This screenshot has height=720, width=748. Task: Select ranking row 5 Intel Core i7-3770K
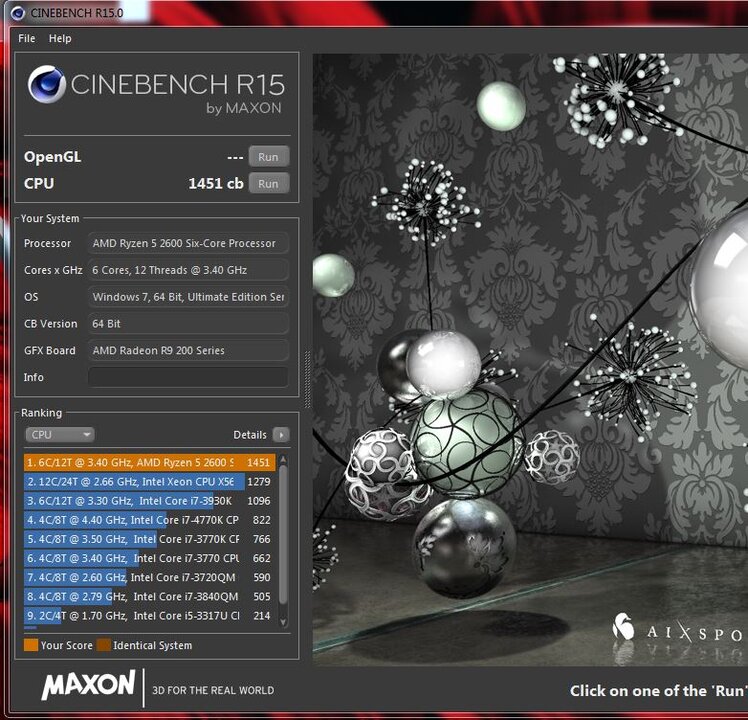pyautogui.click(x=150, y=539)
